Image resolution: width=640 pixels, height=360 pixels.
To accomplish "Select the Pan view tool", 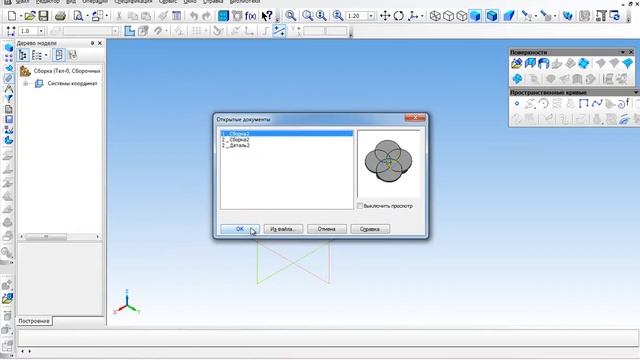I will click(x=385, y=16).
